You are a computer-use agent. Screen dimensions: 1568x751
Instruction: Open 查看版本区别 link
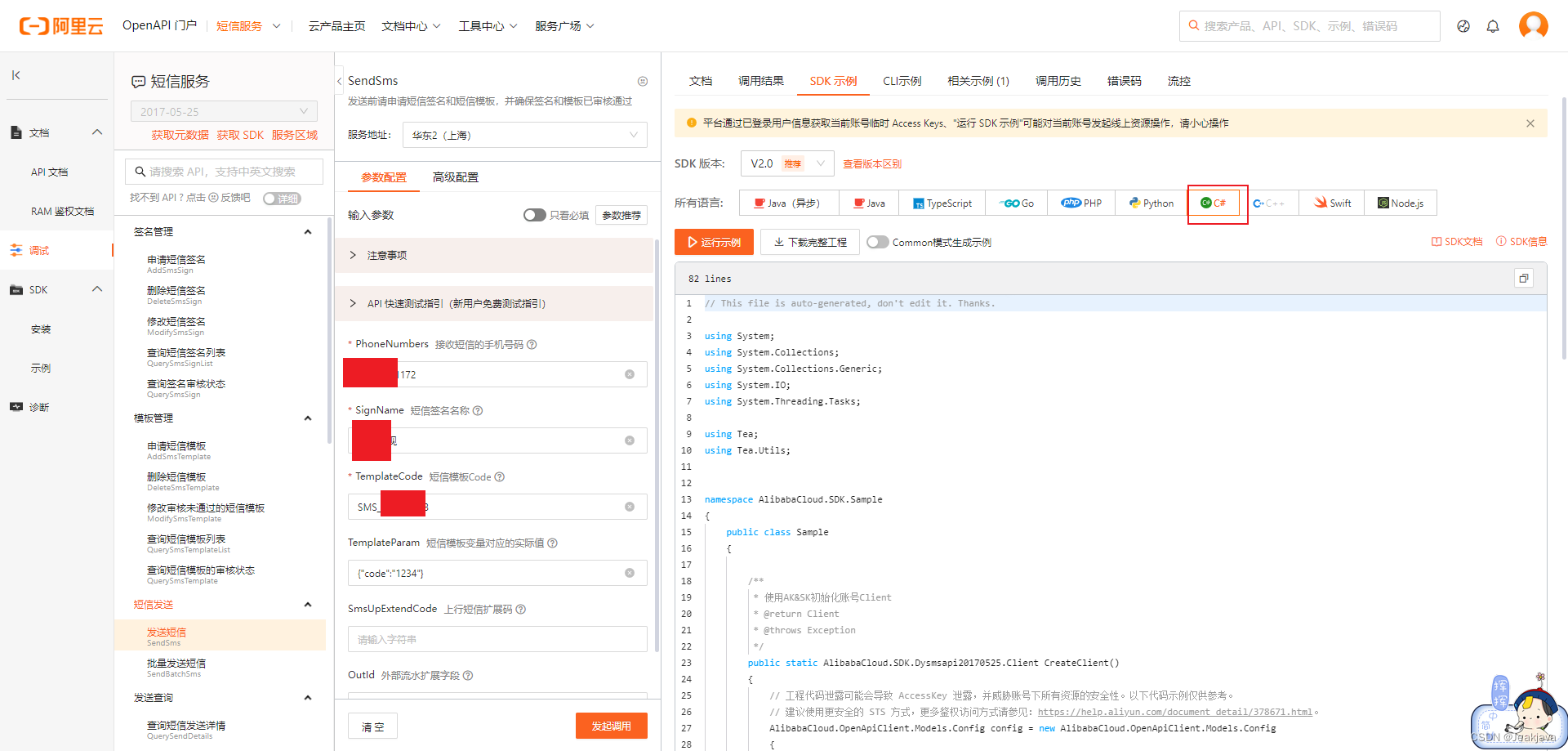[x=872, y=164]
